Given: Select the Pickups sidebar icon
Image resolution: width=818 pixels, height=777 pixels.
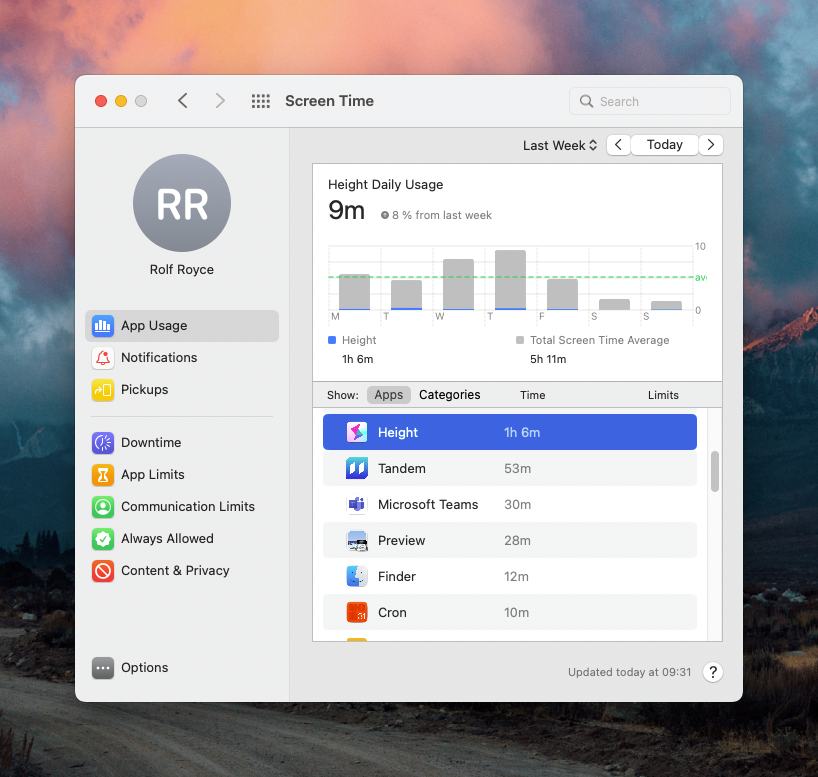Looking at the screenshot, I should coord(103,390).
